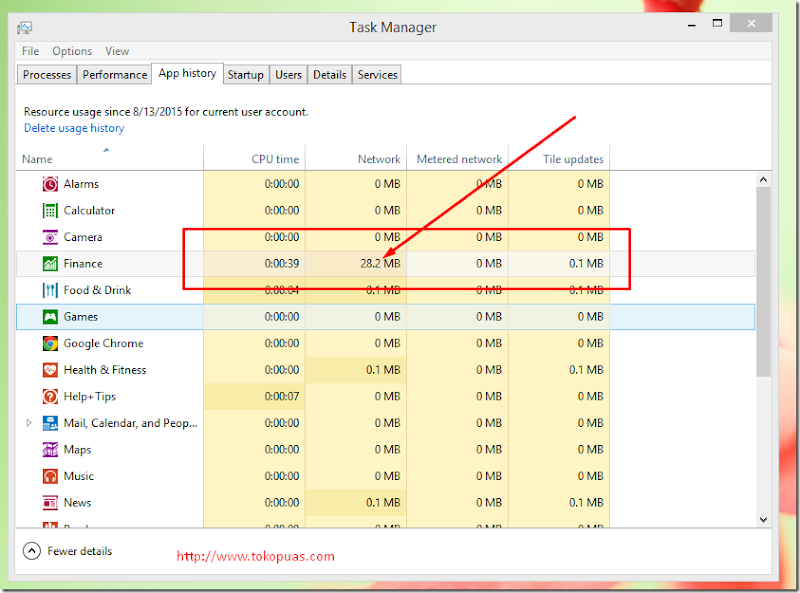Switch to the Details tab

point(330,75)
